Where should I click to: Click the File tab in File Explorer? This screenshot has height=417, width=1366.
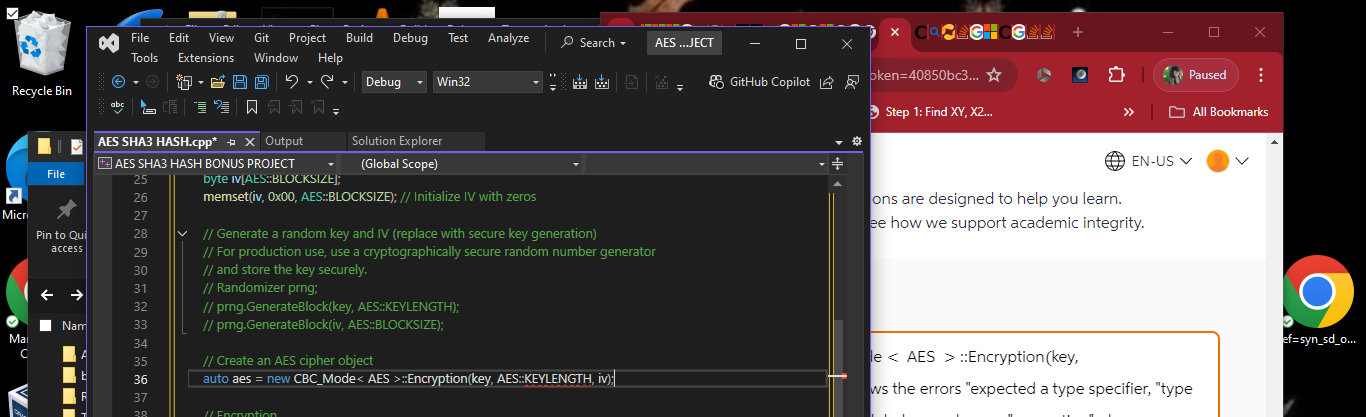pos(56,174)
